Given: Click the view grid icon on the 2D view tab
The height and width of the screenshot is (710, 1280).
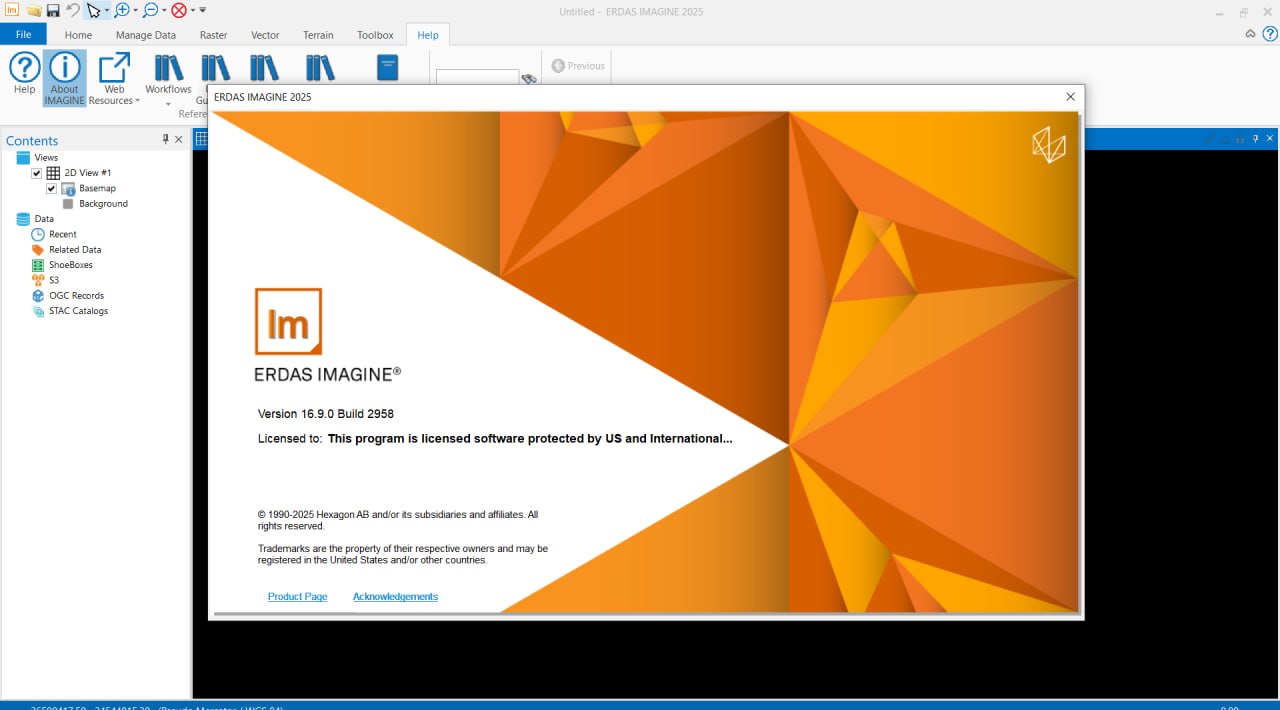Looking at the screenshot, I should [x=201, y=140].
